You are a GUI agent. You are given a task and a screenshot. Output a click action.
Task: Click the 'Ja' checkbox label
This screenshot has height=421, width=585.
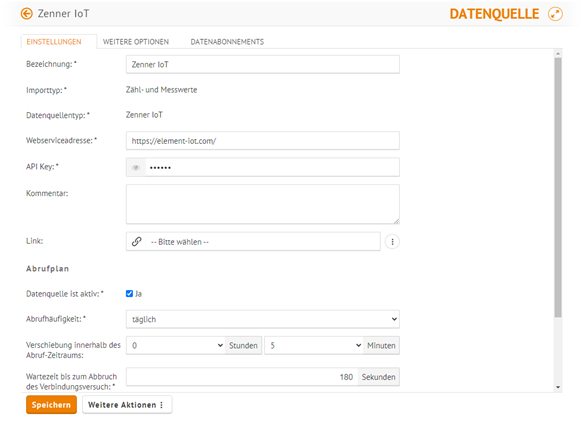tap(138, 294)
